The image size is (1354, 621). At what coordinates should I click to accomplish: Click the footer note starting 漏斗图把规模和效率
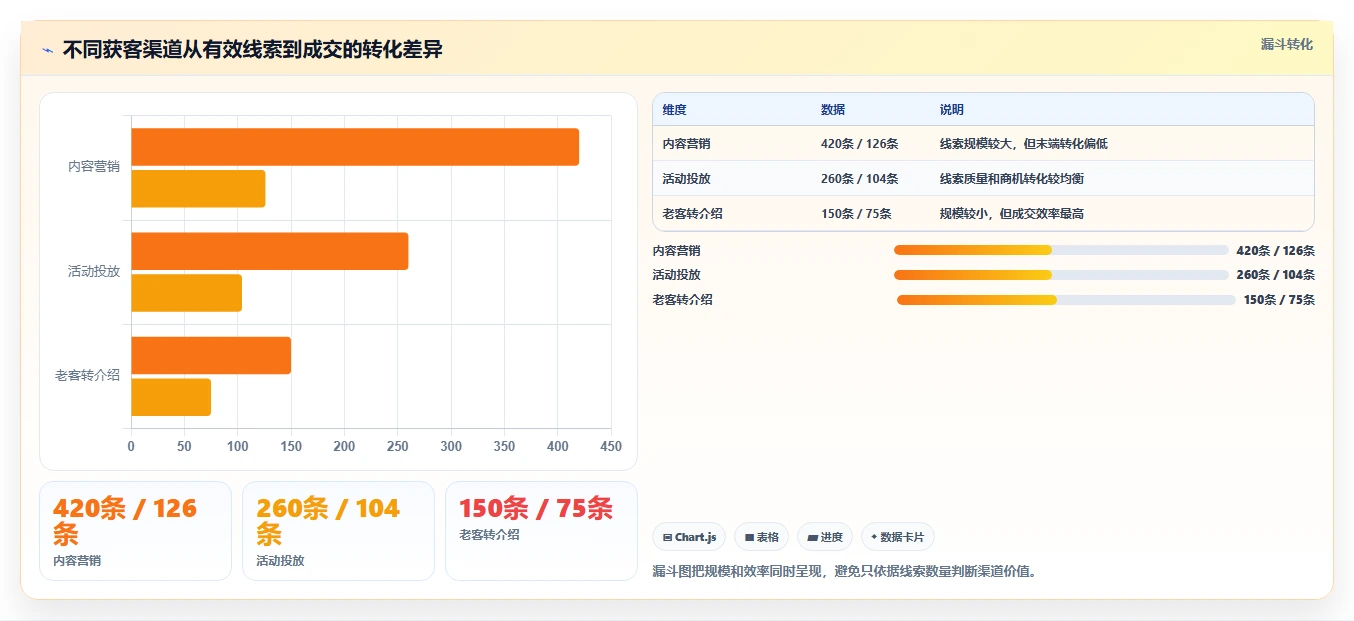pos(846,572)
